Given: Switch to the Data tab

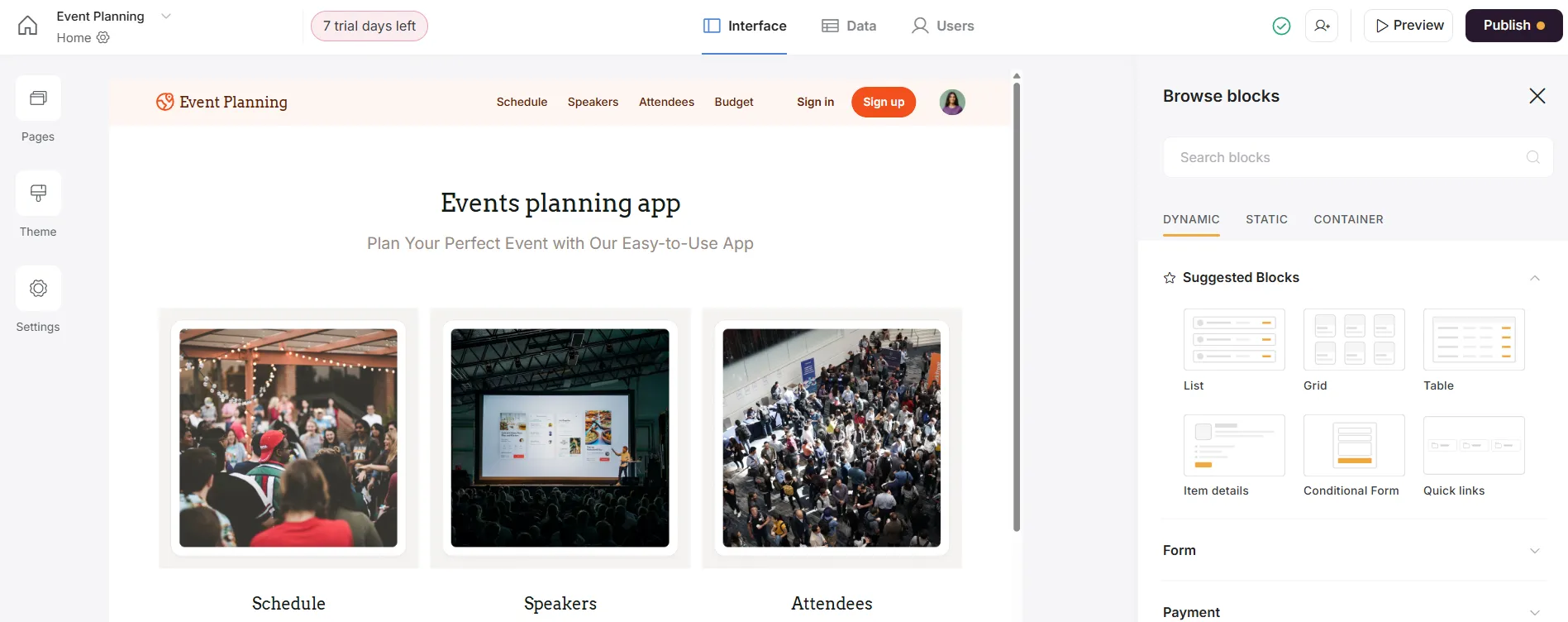Looking at the screenshot, I should pos(849,26).
